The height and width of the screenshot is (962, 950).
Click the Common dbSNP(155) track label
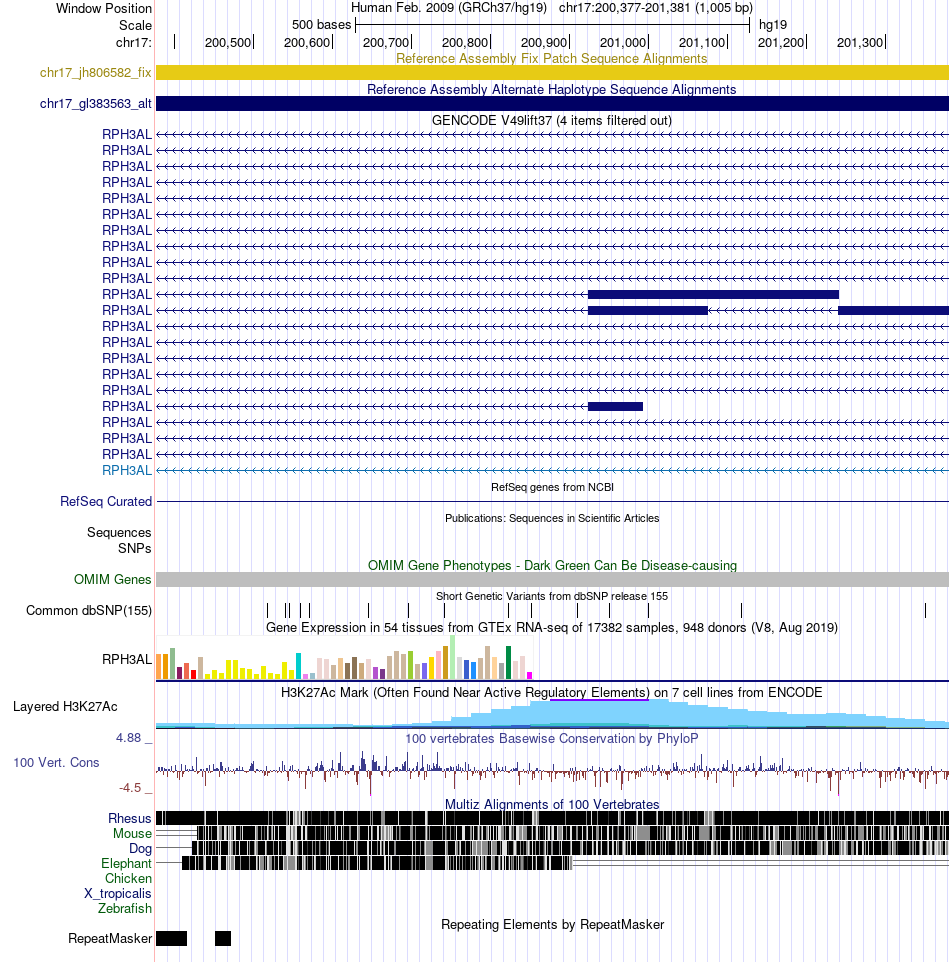[88, 610]
